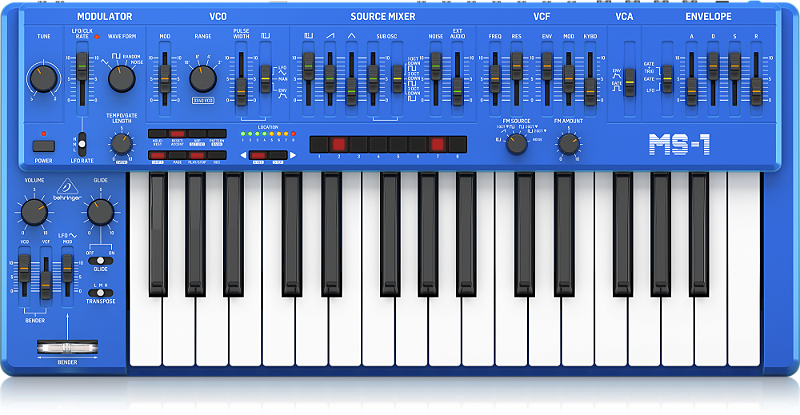Click the Behringer logo above the bender section
The image size is (800, 415).
click(x=67, y=189)
